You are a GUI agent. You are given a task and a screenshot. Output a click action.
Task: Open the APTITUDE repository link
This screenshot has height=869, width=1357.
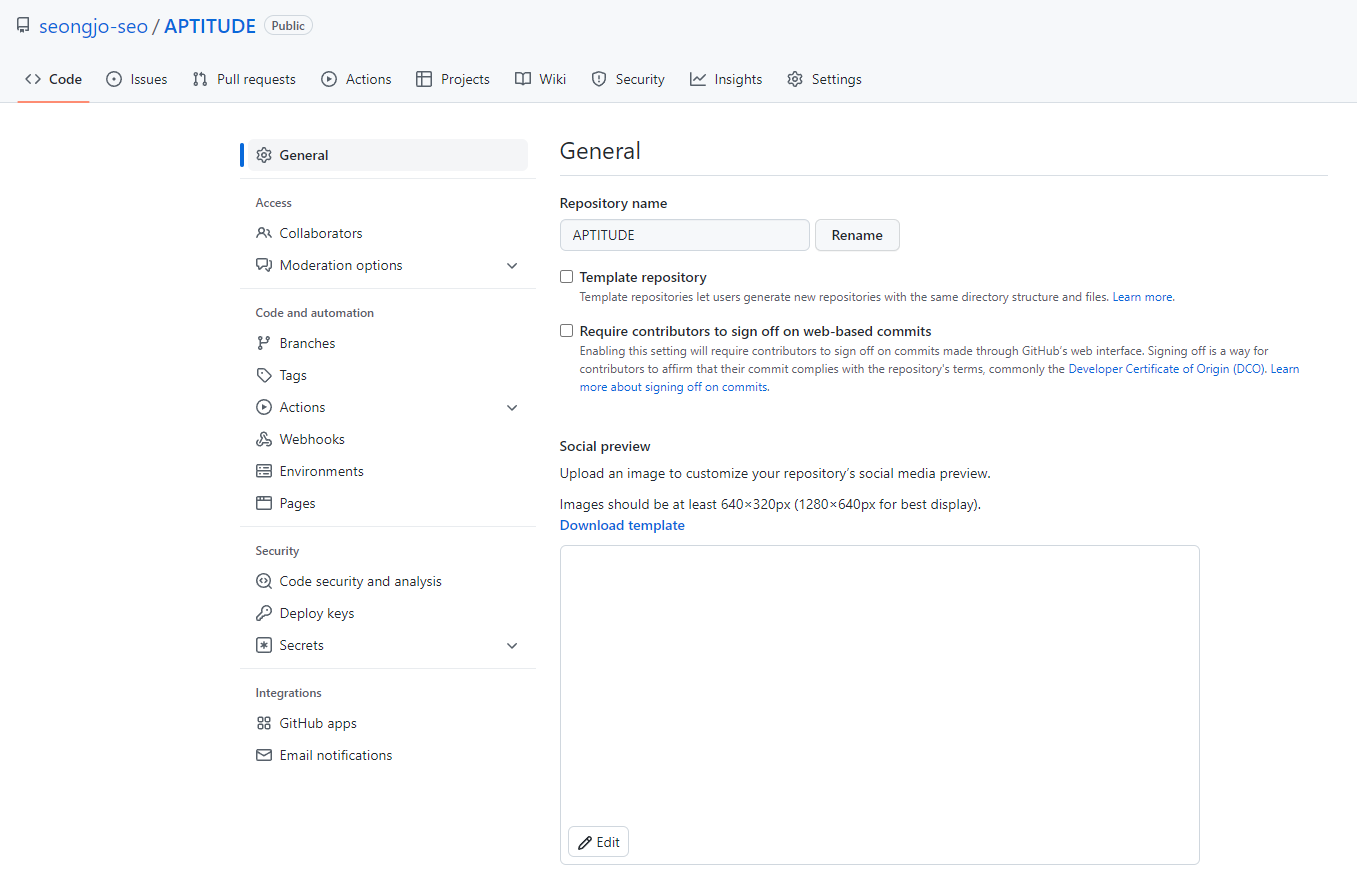210,26
